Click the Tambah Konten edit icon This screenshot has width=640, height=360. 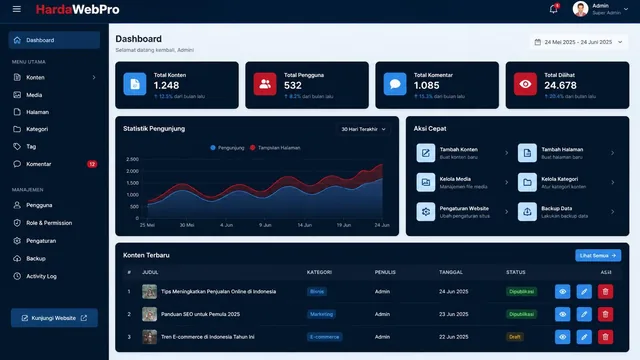coord(426,153)
